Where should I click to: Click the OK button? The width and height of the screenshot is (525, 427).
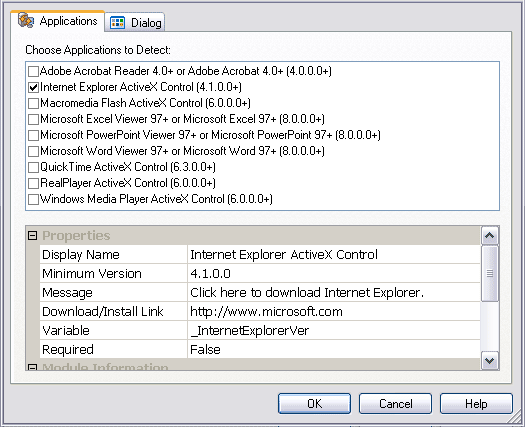(x=314, y=404)
